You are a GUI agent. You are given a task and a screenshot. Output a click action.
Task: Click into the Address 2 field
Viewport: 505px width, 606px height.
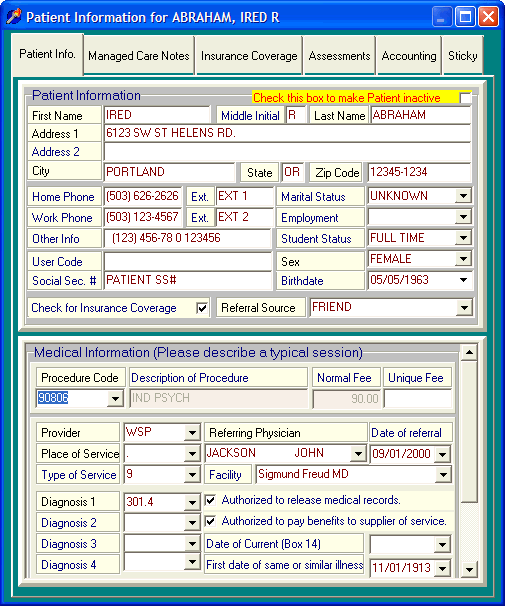point(287,152)
